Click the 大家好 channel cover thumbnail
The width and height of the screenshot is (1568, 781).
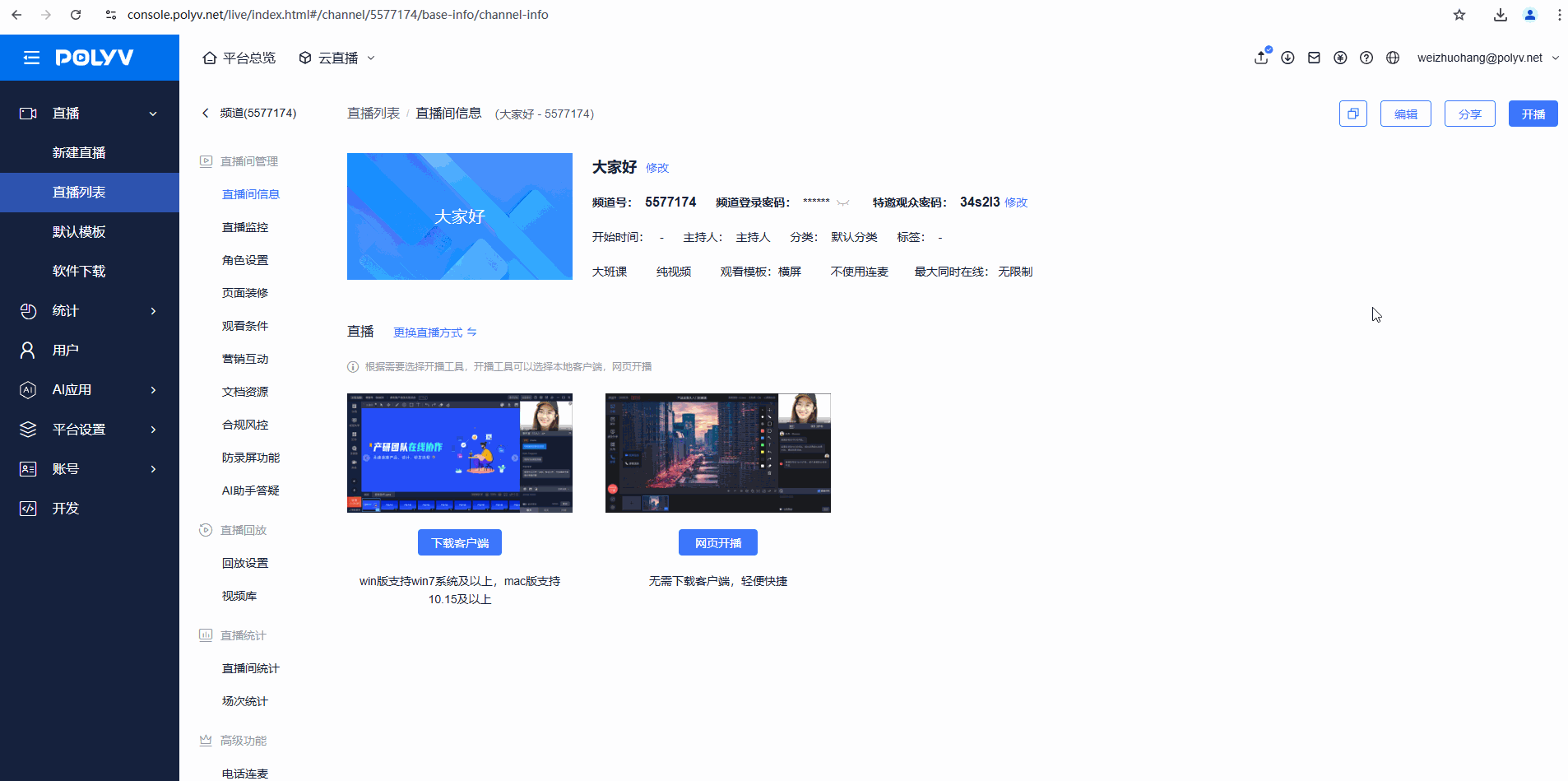[x=459, y=216]
